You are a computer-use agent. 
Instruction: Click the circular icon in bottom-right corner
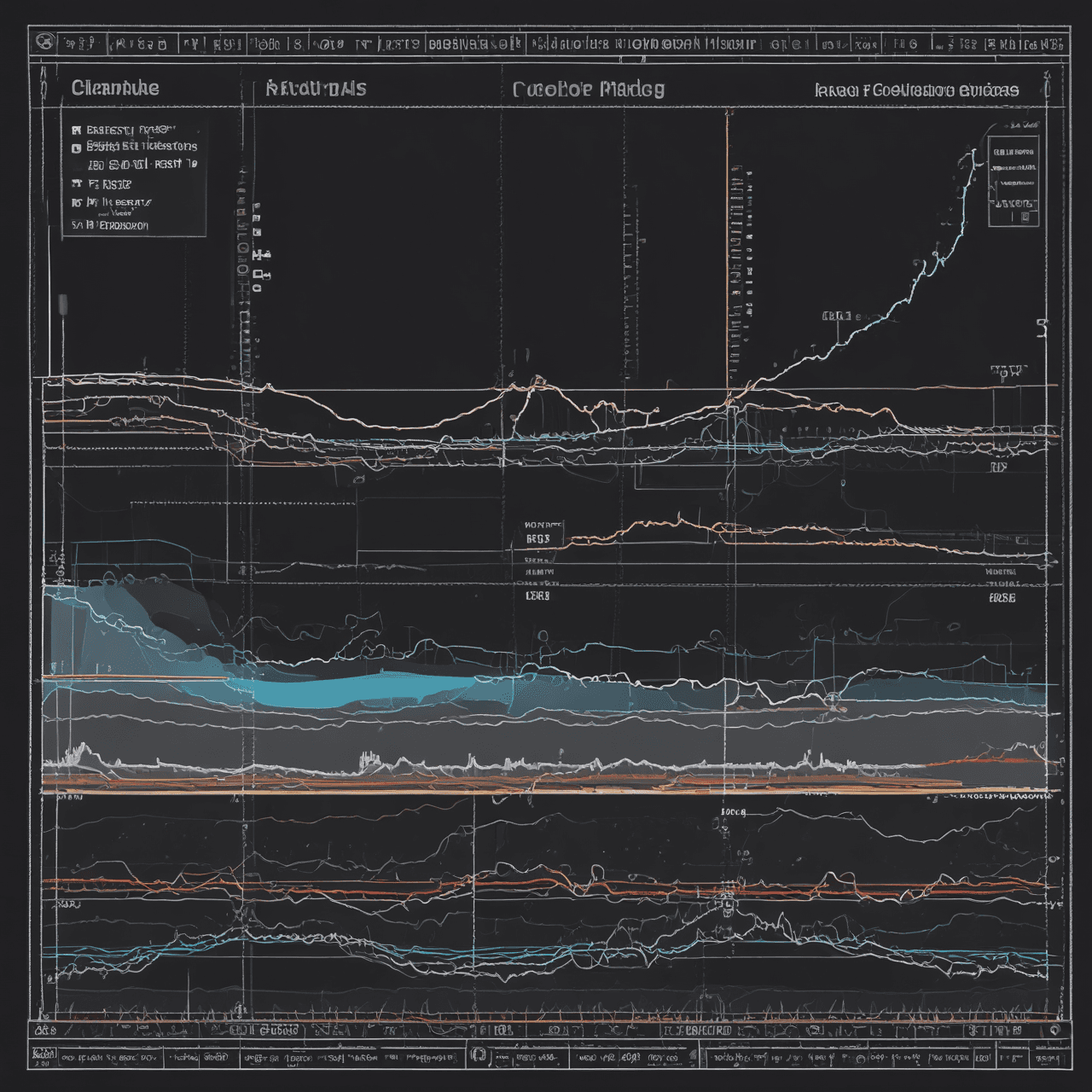1056,1031
